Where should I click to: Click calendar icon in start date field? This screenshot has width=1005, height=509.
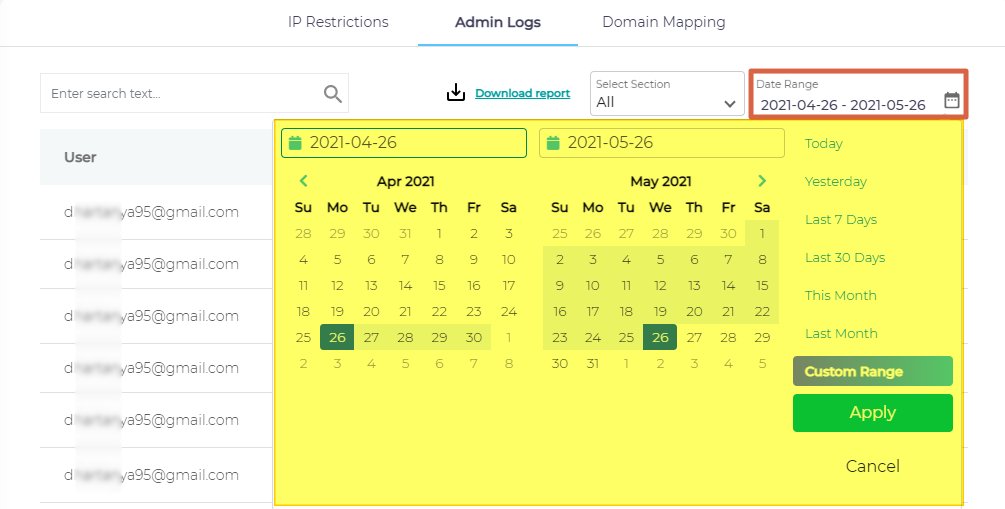pos(295,143)
